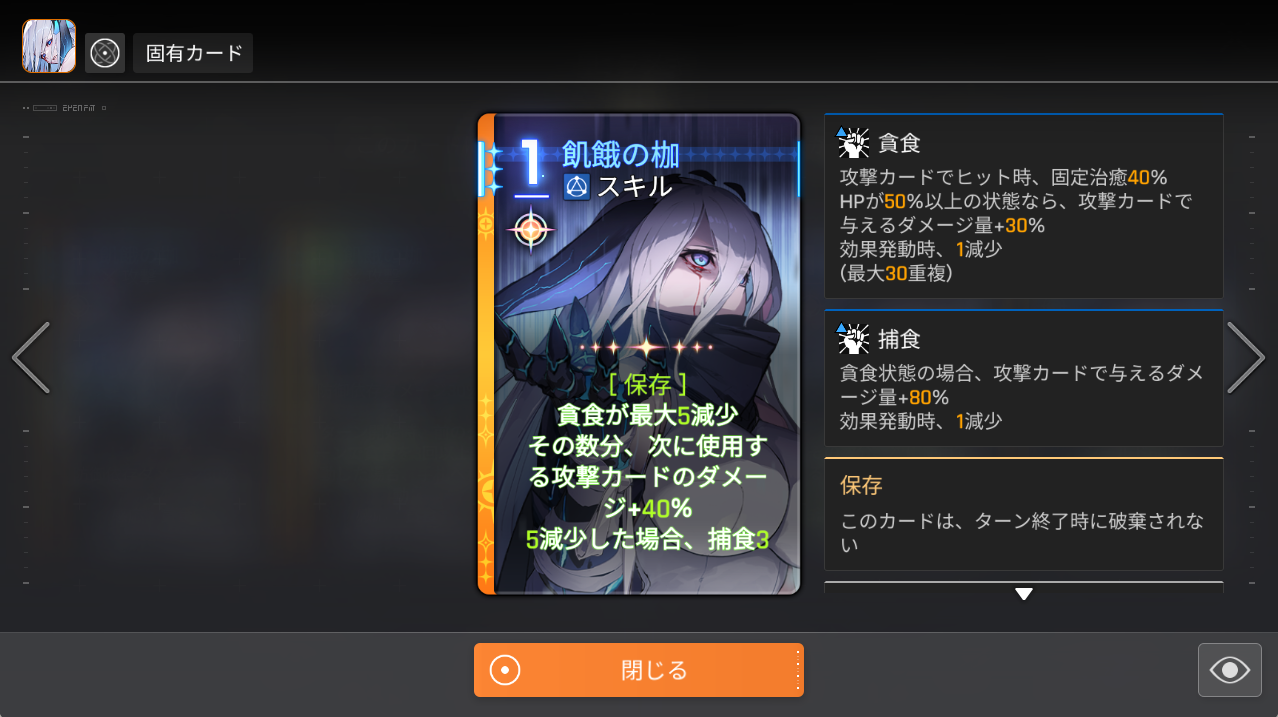Click the card cost number 1

coord(531,165)
